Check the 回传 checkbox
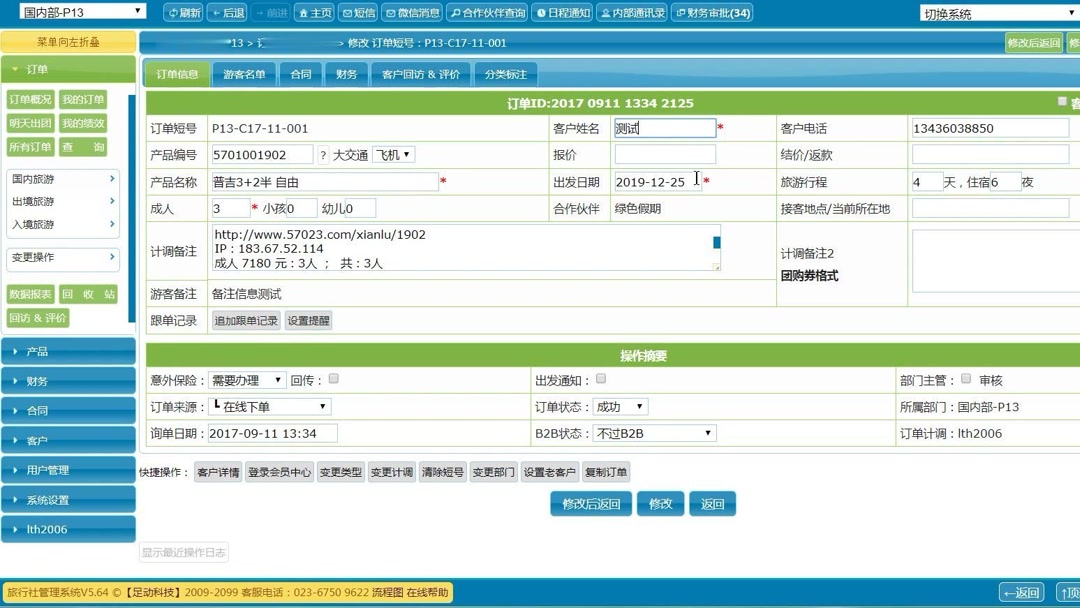Screen dimensions: 1080x608 [332, 380]
